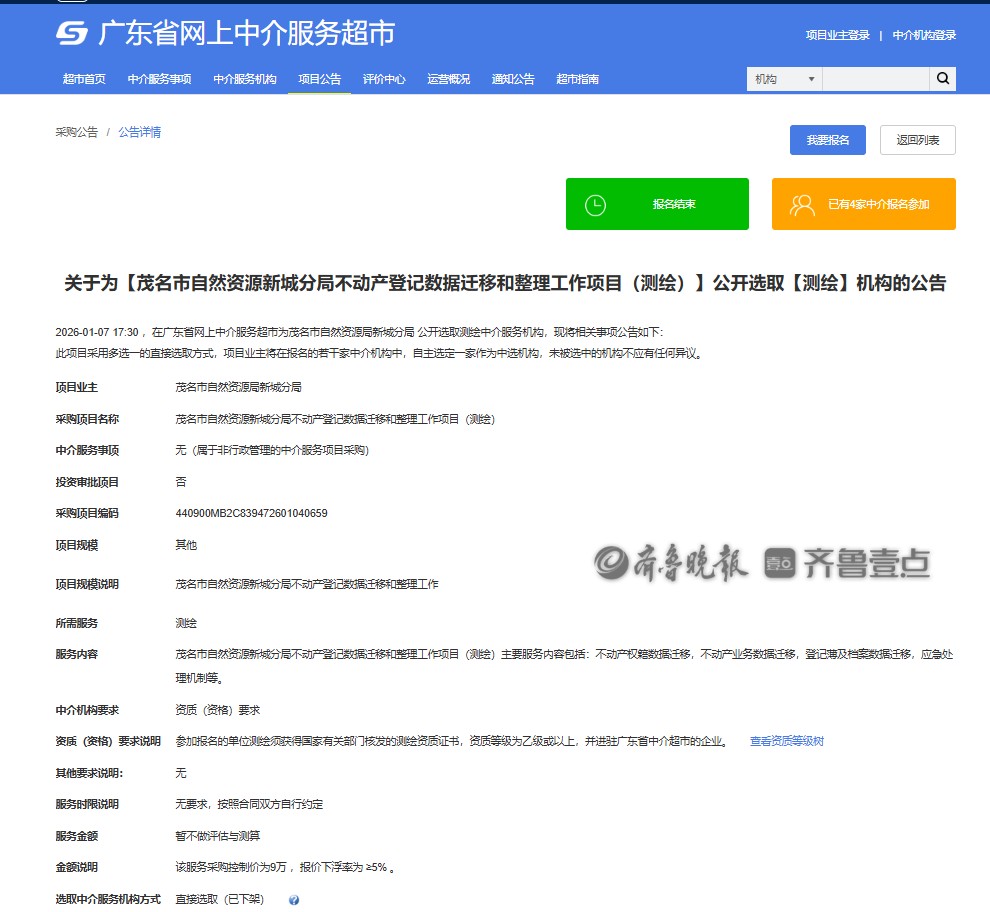The height and width of the screenshot is (912, 990).
Task: Click the blue help question mark icon
Action: [x=294, y=900]
